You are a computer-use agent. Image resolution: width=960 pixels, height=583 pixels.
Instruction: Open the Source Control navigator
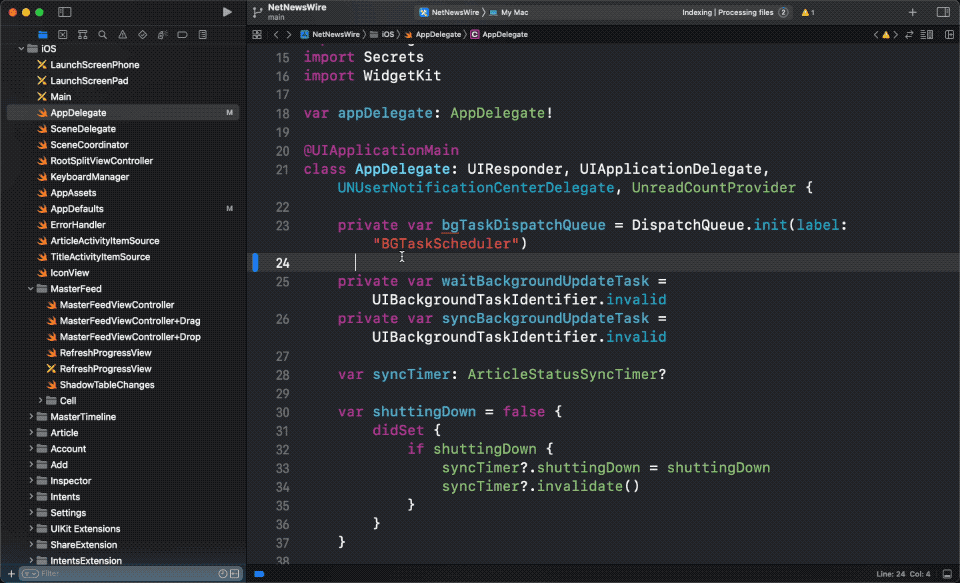coord(63,34)
